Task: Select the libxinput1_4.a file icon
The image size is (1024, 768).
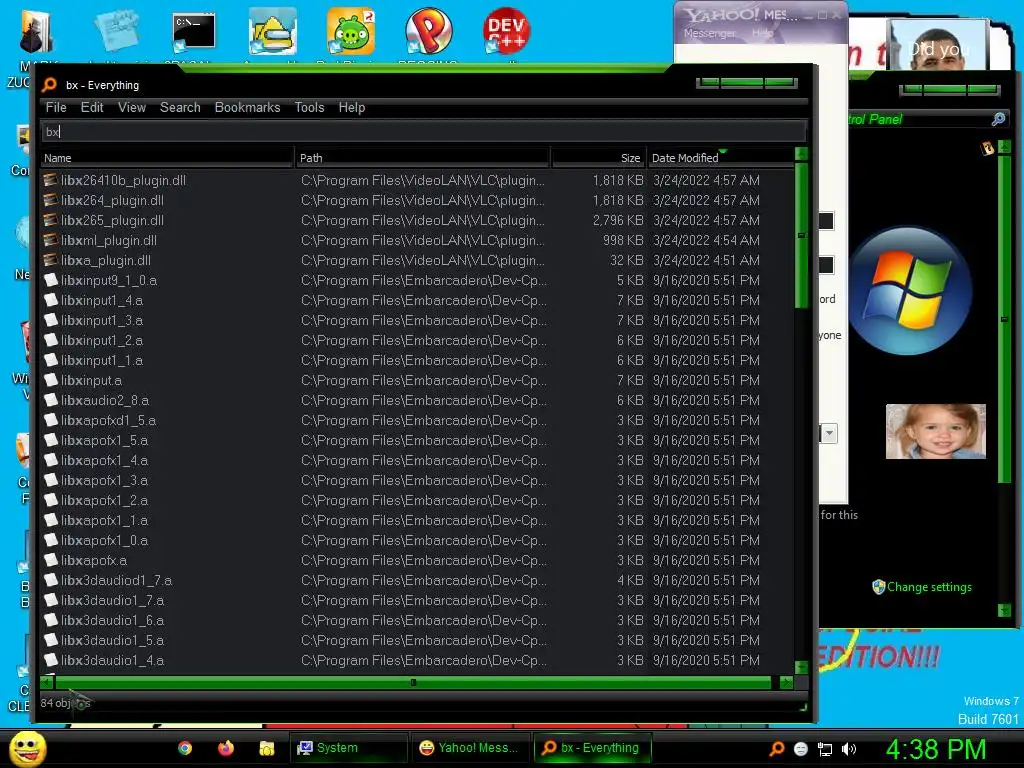Action: click(x=50, y=300)
